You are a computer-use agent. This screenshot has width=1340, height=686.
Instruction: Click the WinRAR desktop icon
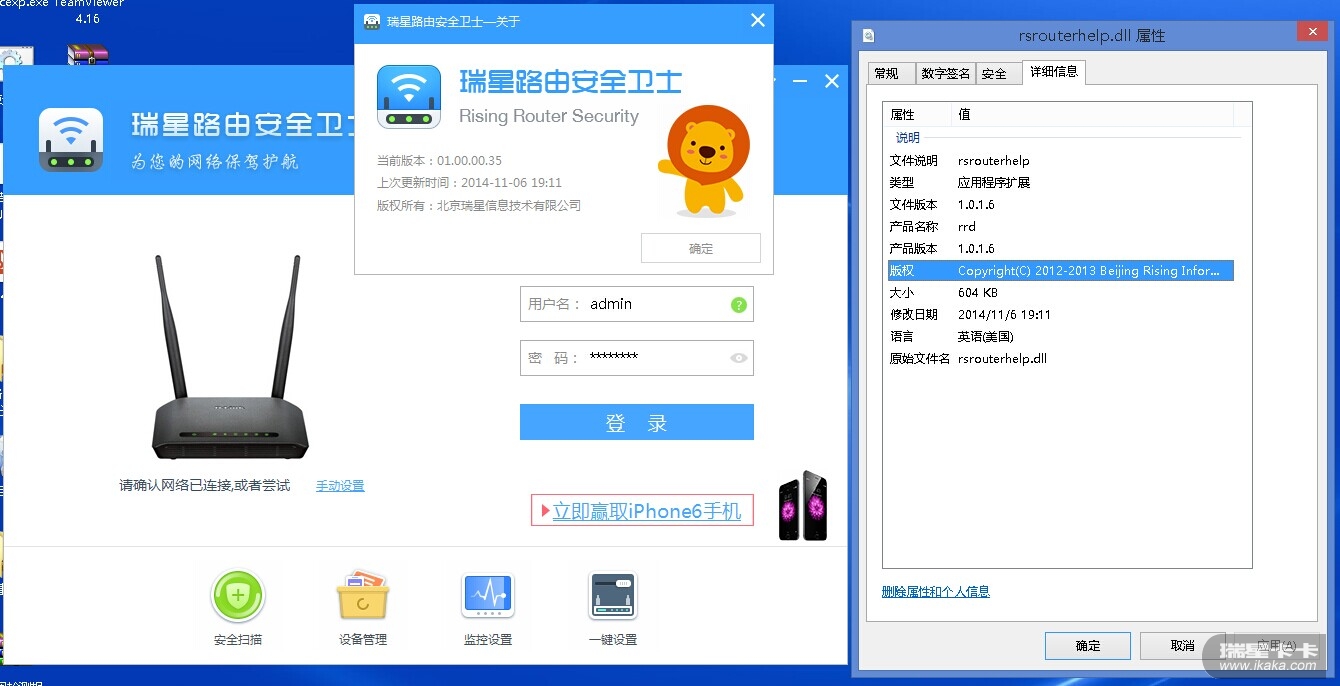coord(88,55)
